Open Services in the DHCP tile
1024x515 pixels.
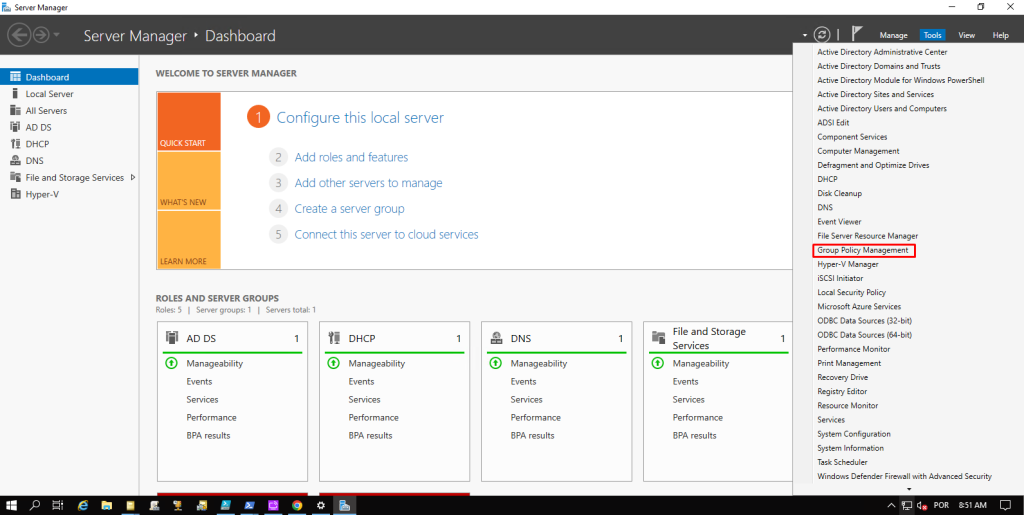pos(364,399)
